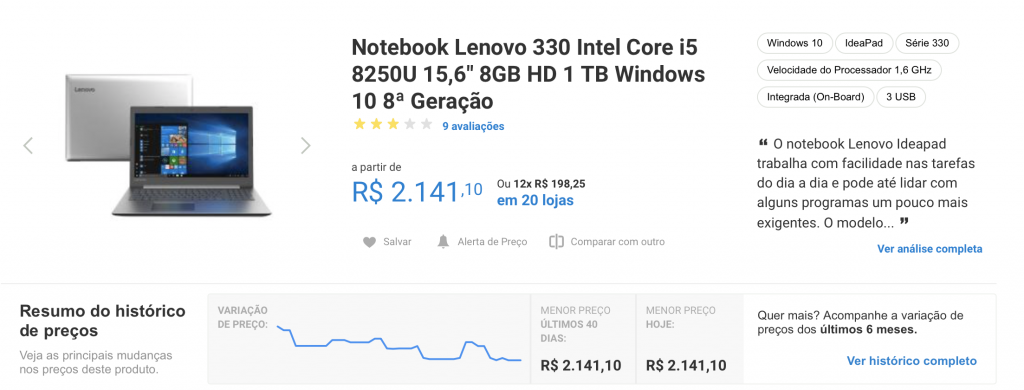Open the 9 avaliações reviews link
The width and height of the screenshot is (1024, 390).
click(473, 126)
